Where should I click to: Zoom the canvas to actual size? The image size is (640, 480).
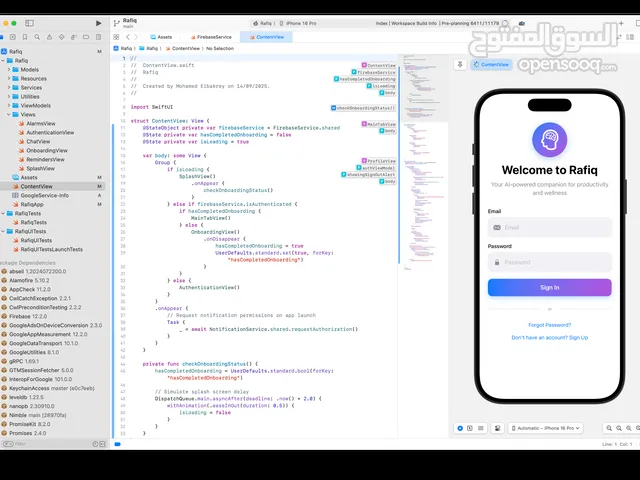pos(619,428)
